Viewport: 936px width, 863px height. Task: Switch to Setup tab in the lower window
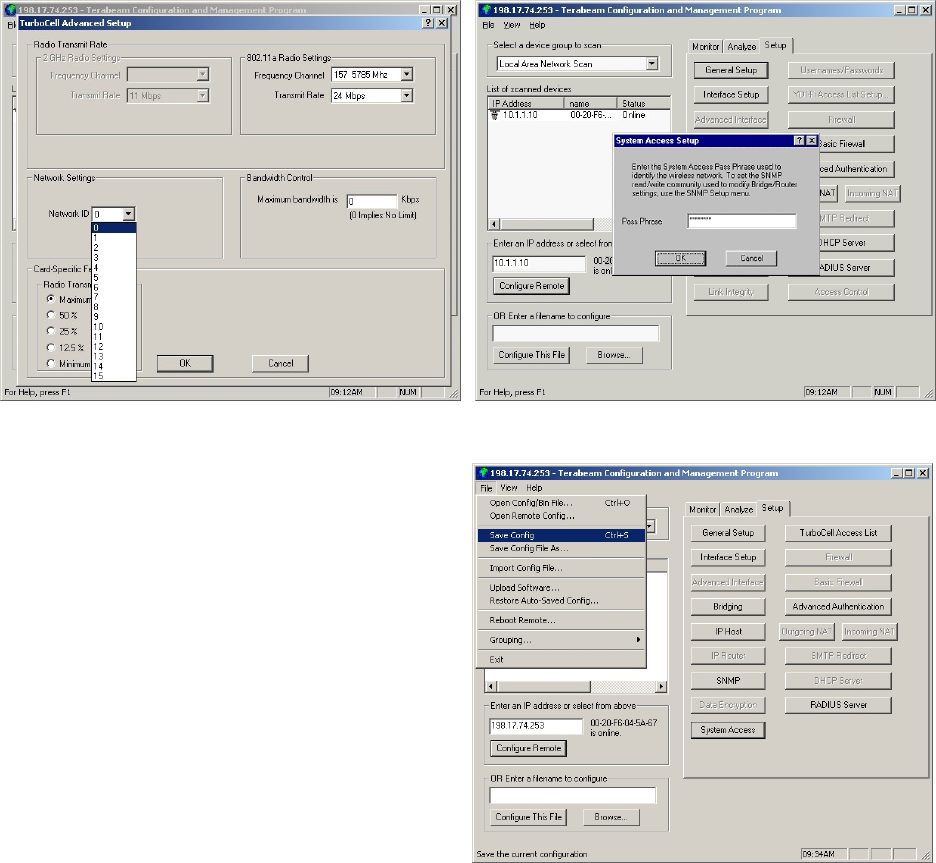pyautogui.click(x=772, y=508)
